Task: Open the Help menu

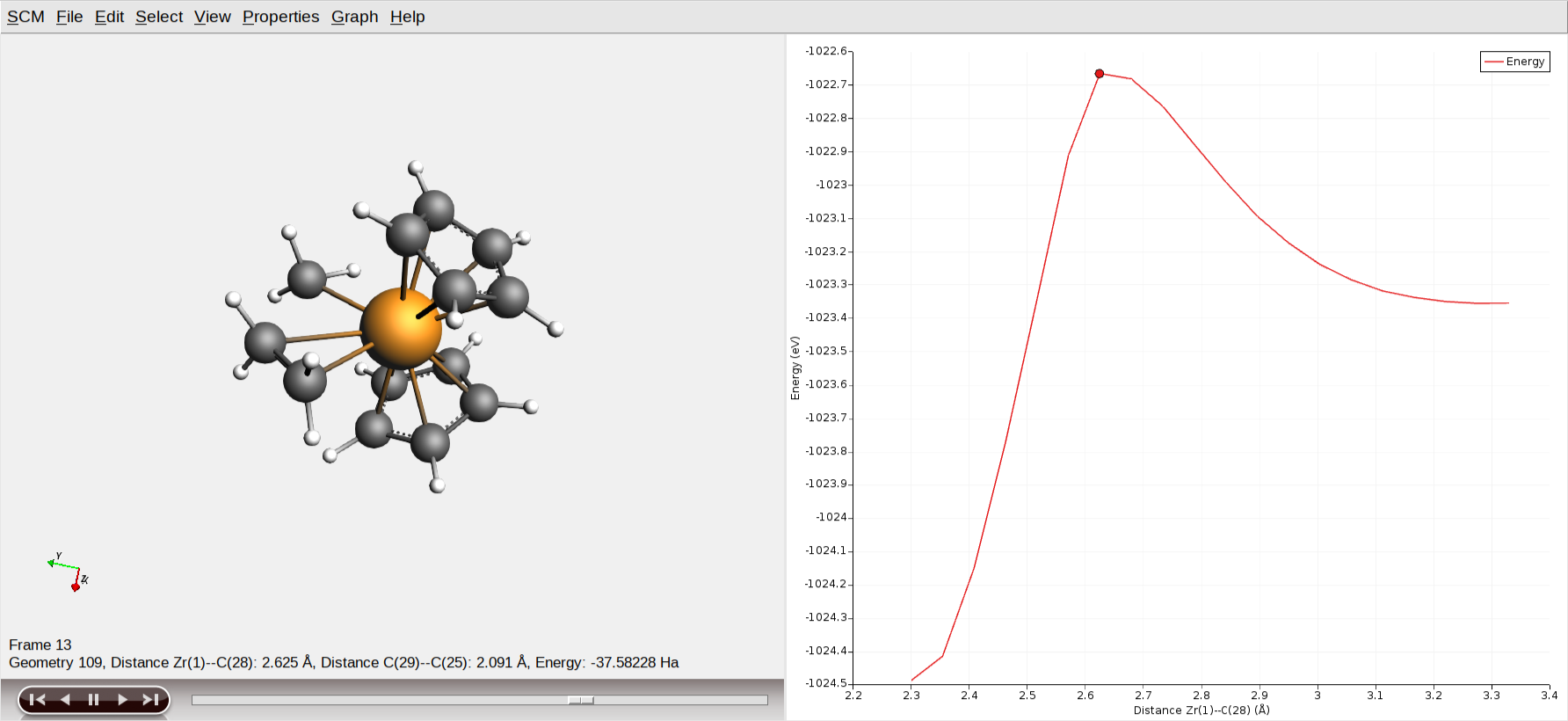Action: [x=408, y=17]
